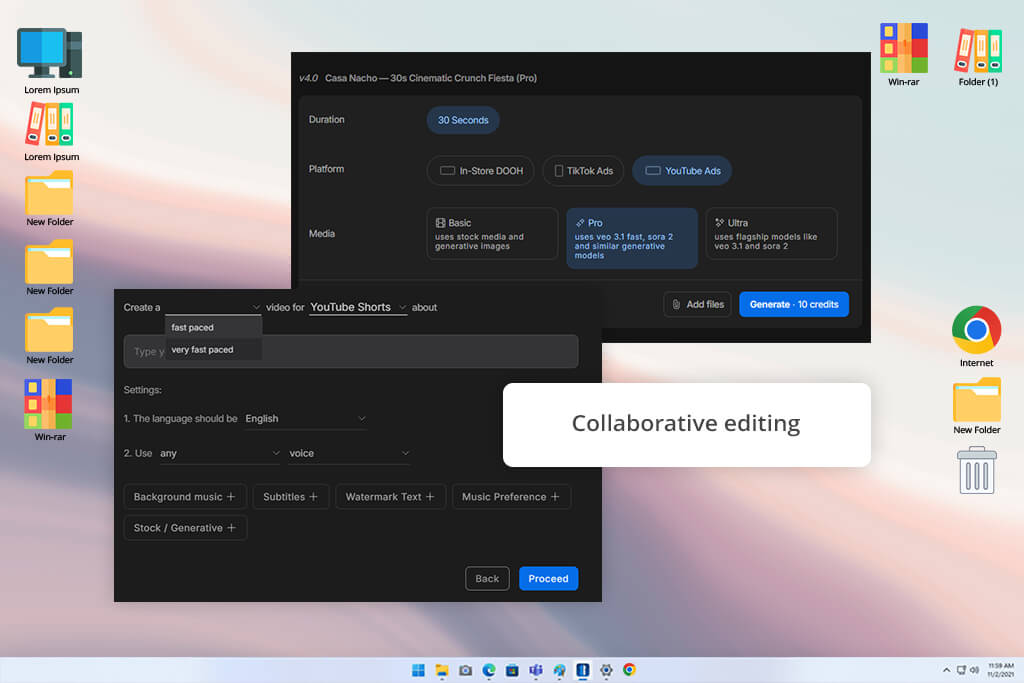This screenshot has width=1024, height=683.
Task: Click the 'Collaborative editing' card text
Action: click(x=686, y=423)
